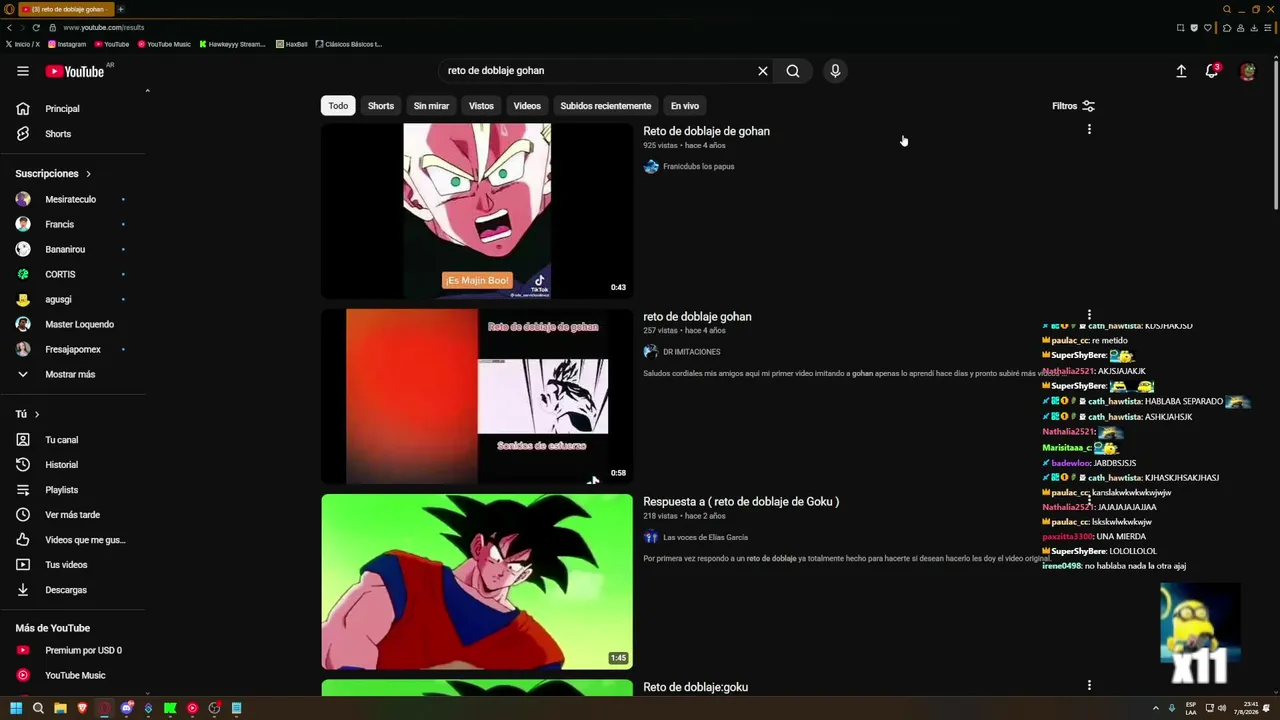1280x720 pixels.
Task: Open the HaxBall bookmark
Action: pyautogui.click(x=292, y=44)
